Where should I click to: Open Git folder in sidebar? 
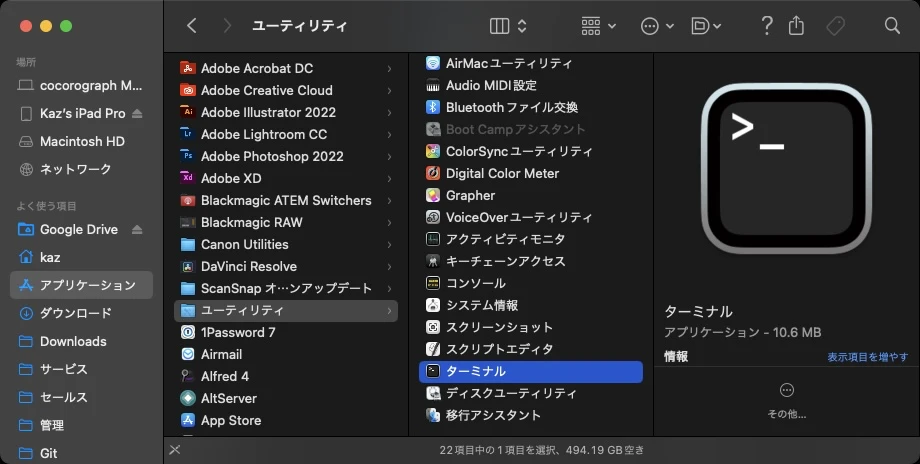81,453
